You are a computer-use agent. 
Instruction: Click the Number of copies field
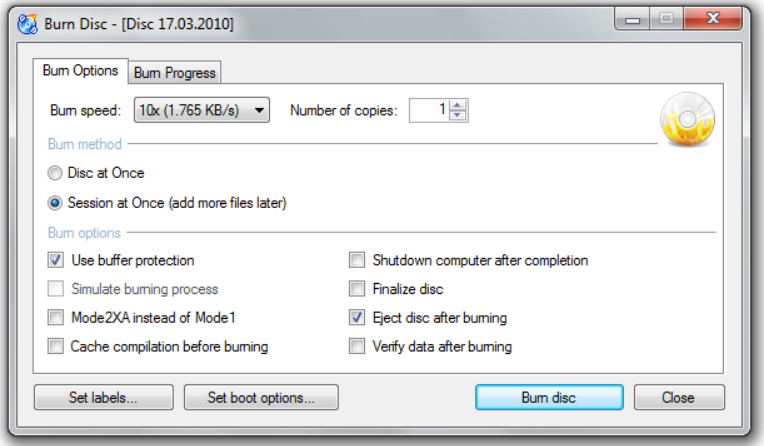pos(430,110)
